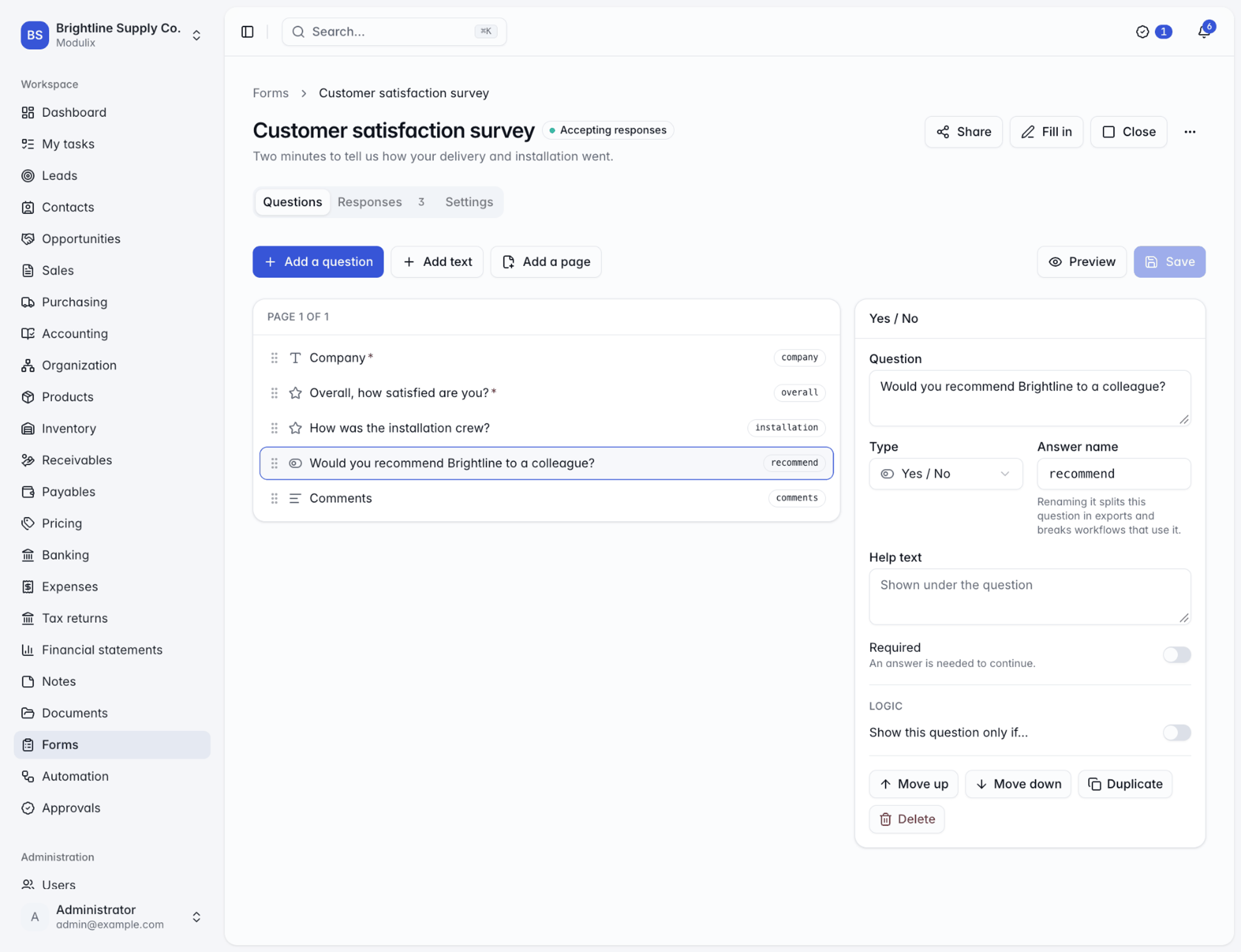Click the Help text textarea

point(1030,597)
